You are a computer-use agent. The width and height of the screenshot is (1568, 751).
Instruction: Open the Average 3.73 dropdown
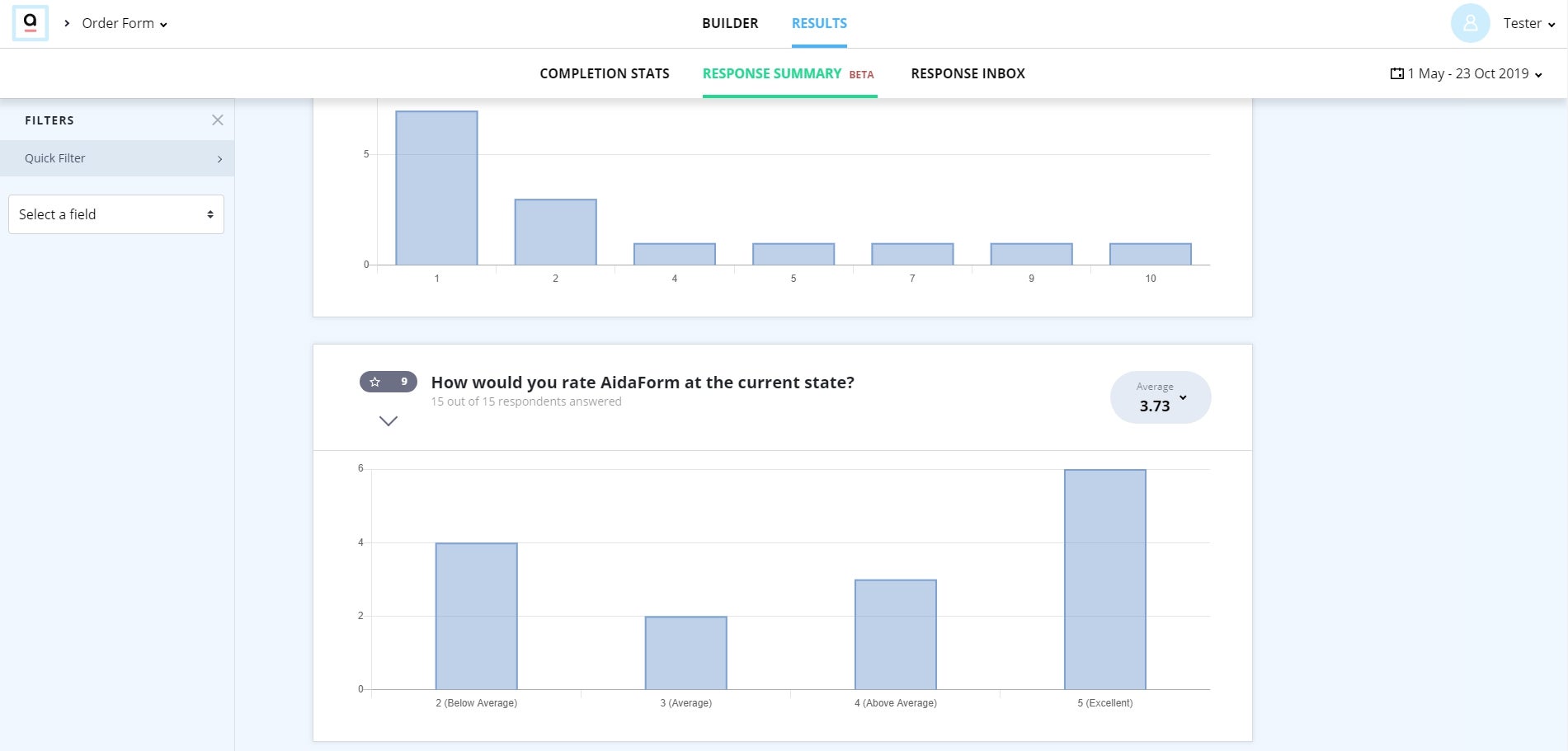(x=1161, y=397)
